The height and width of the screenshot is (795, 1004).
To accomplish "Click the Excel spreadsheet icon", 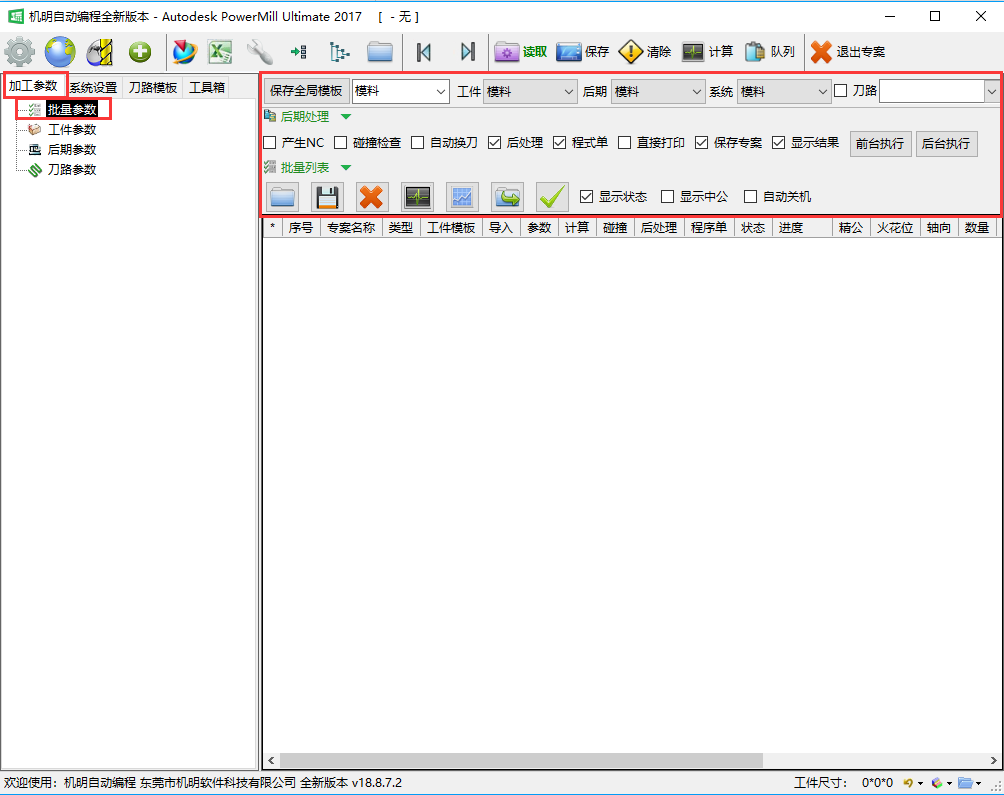I will (x=220, y=52).
